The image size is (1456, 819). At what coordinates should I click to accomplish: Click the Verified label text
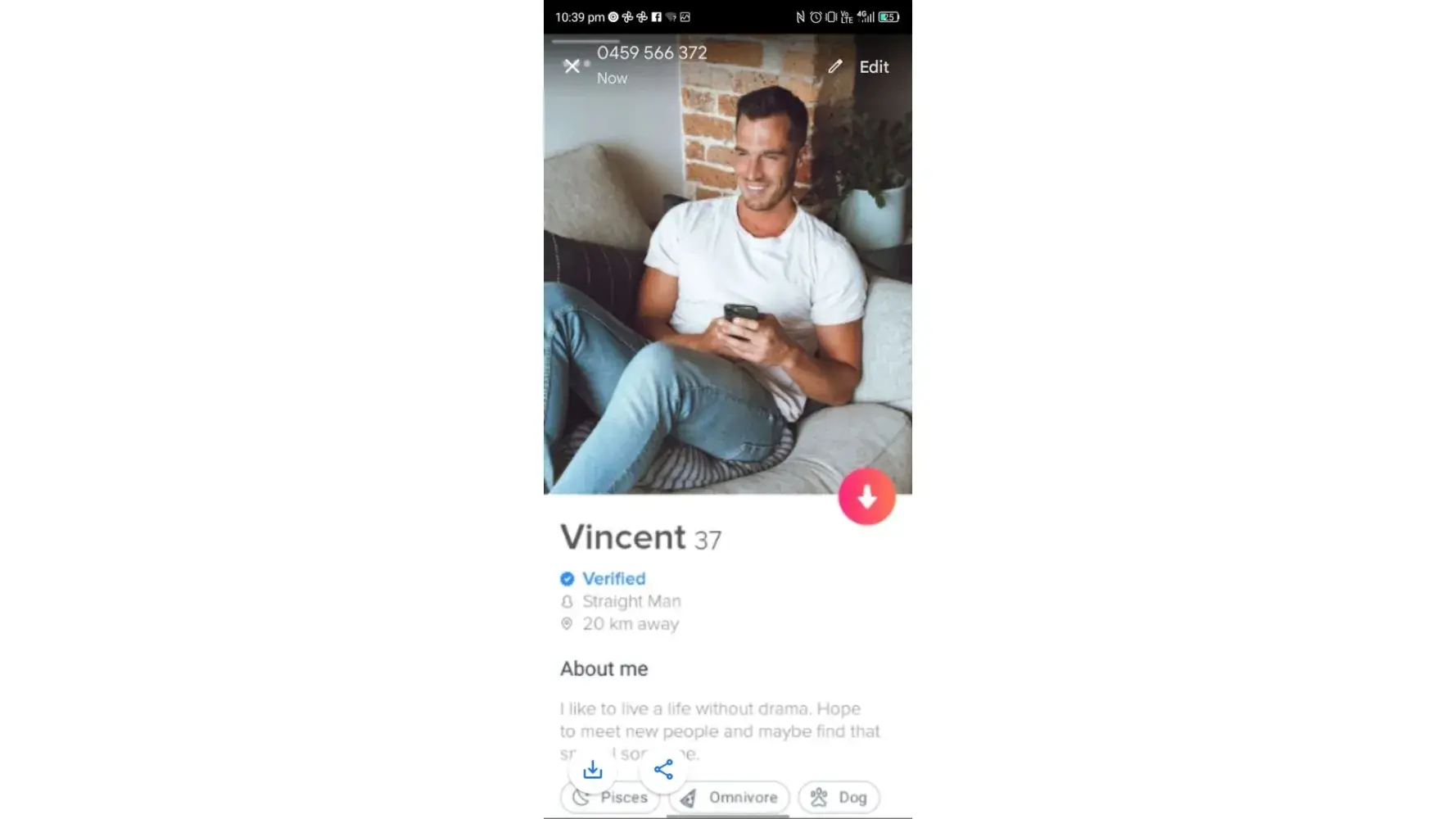click(613, 578)
